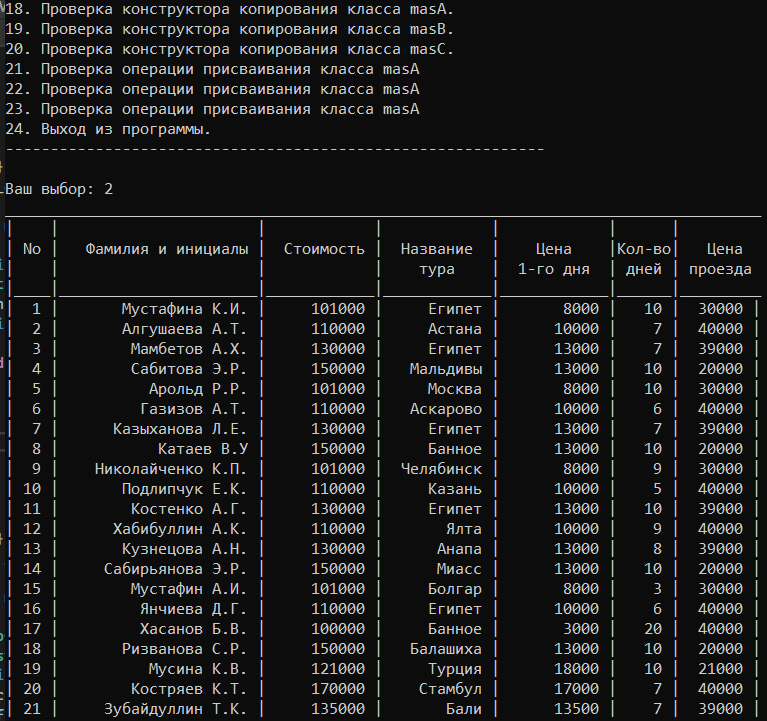Click tour name 'Турция'
Viewport: 767px width, 721px height.
455,670
